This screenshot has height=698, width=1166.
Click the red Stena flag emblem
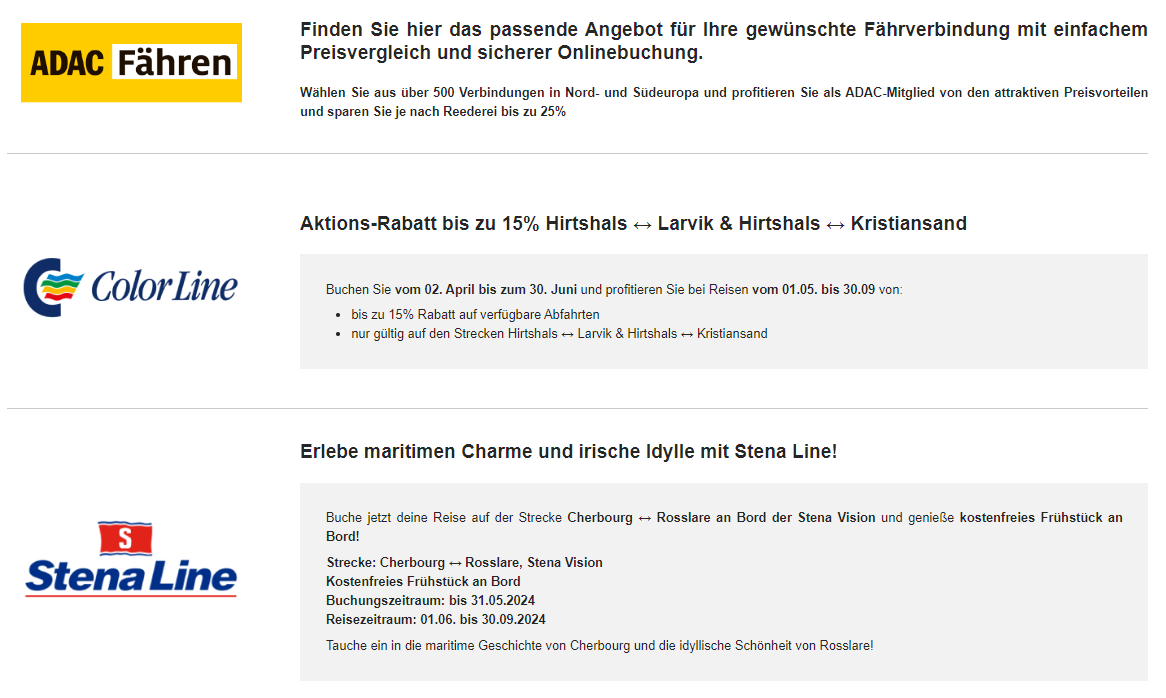125,538
